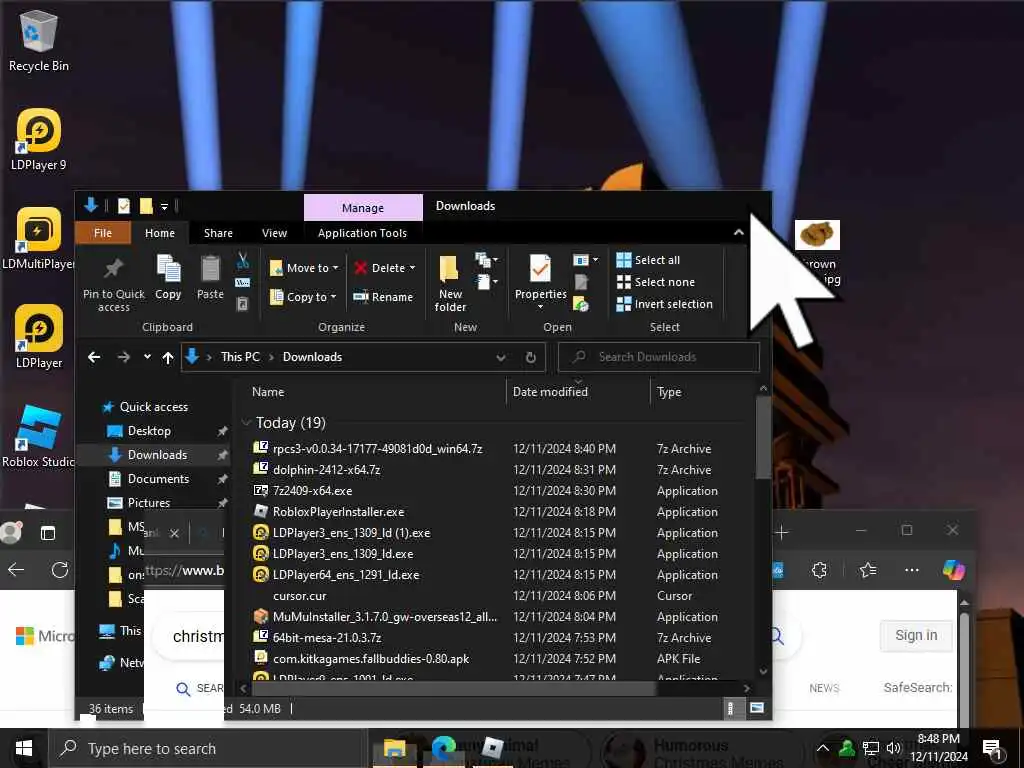The height and width of the screenshot is (768, 1024).
Task: Click Rename in the Organize group
Action: 383,296
